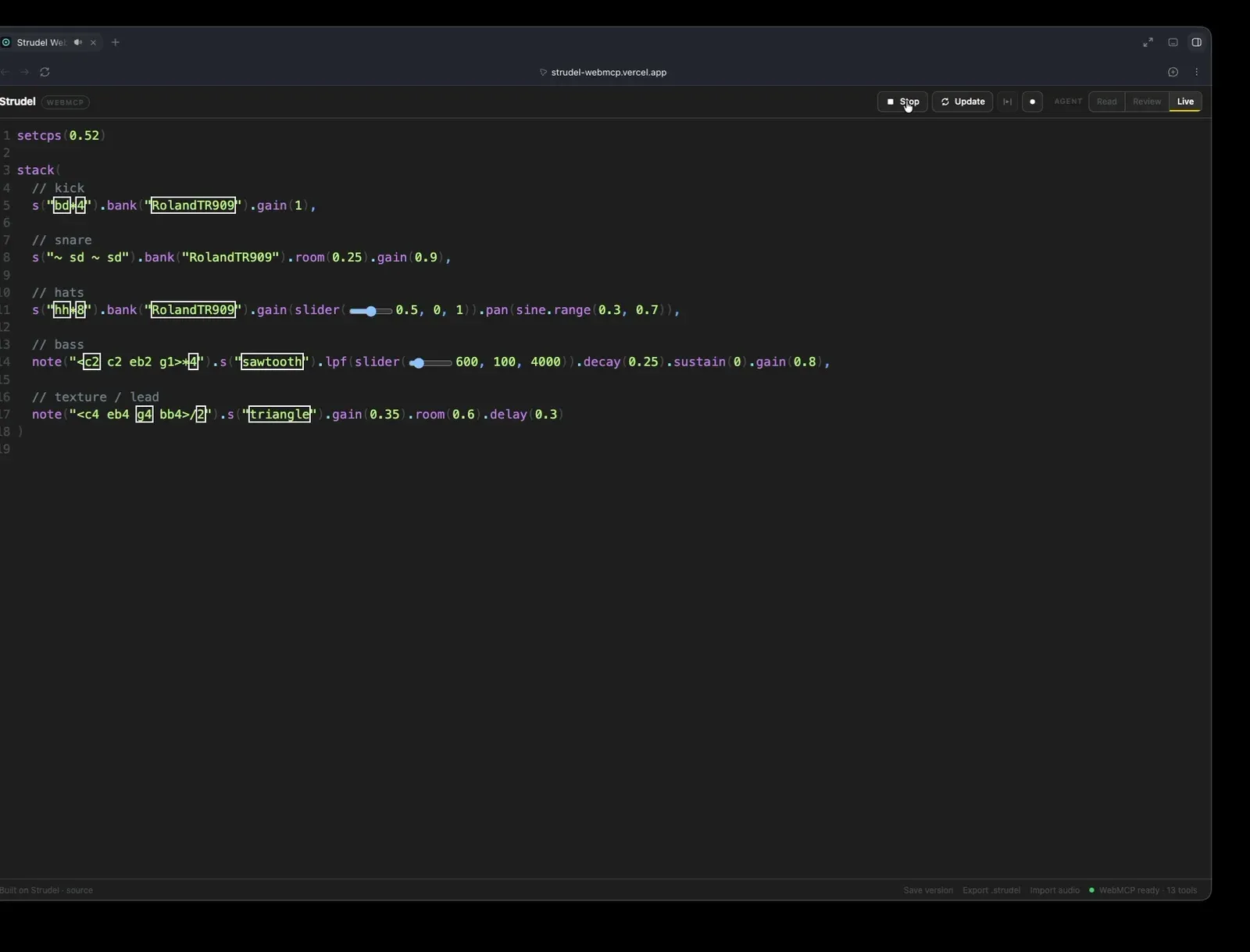The width and height of the screenshot is (1250, 952).
Task: Click the WEBMCP badge
Action: 65,102
